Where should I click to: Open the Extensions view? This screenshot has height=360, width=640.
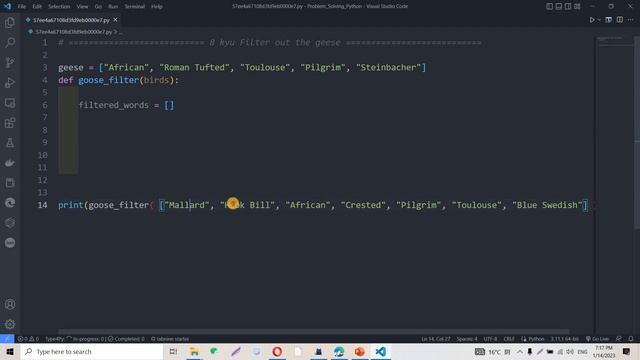[10, 122]
